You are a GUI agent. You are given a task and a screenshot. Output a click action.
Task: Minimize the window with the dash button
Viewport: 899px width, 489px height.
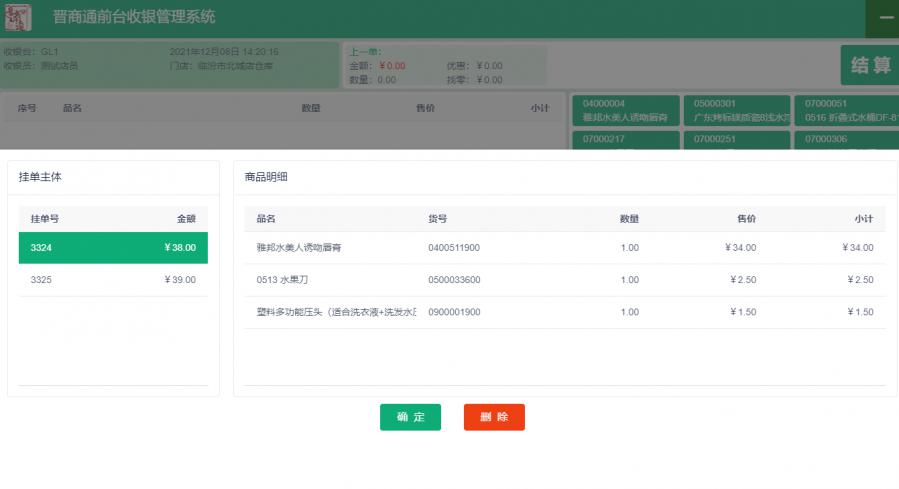(885, 18)
